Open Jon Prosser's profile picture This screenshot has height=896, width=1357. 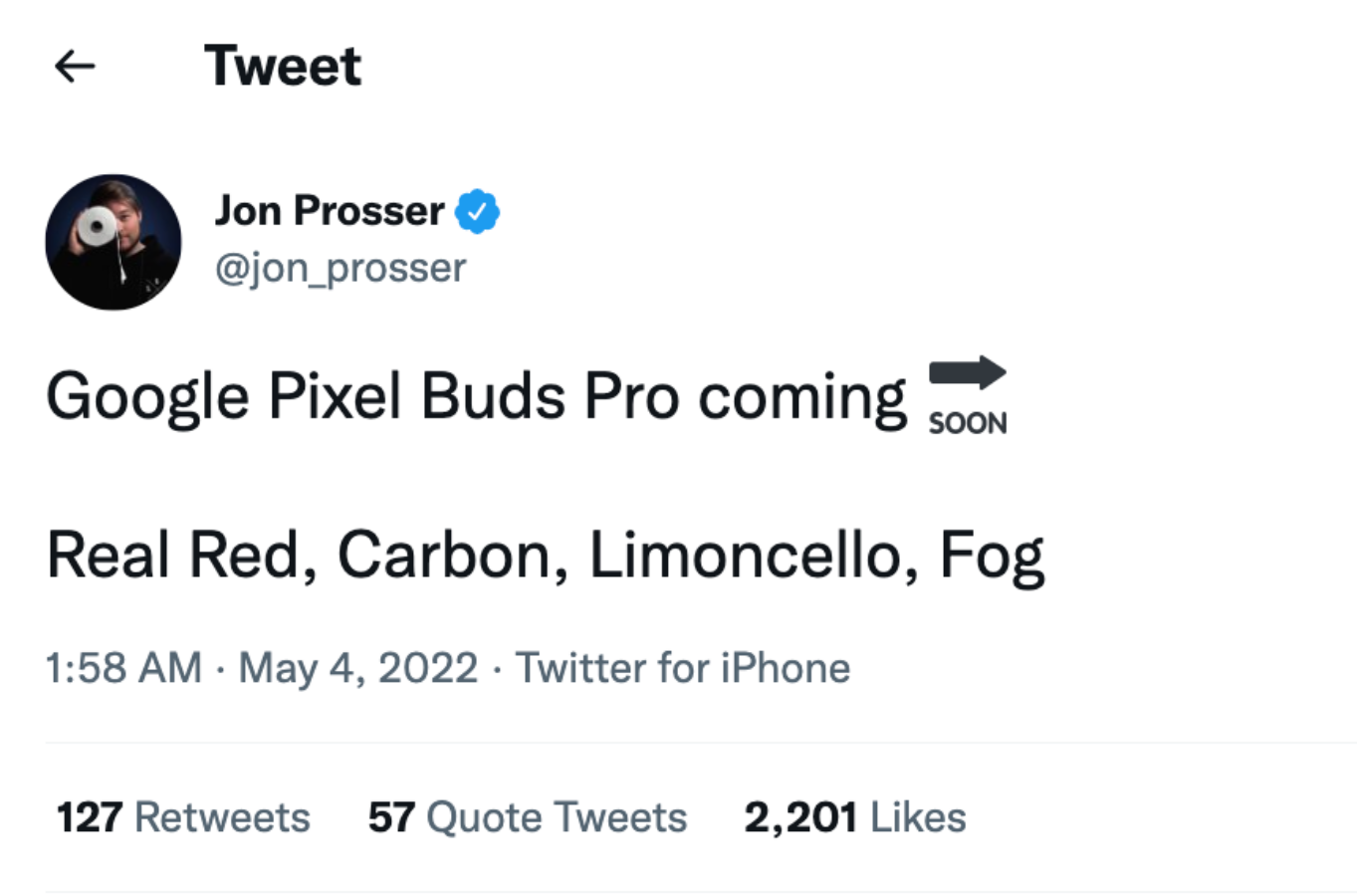point(113,241)
